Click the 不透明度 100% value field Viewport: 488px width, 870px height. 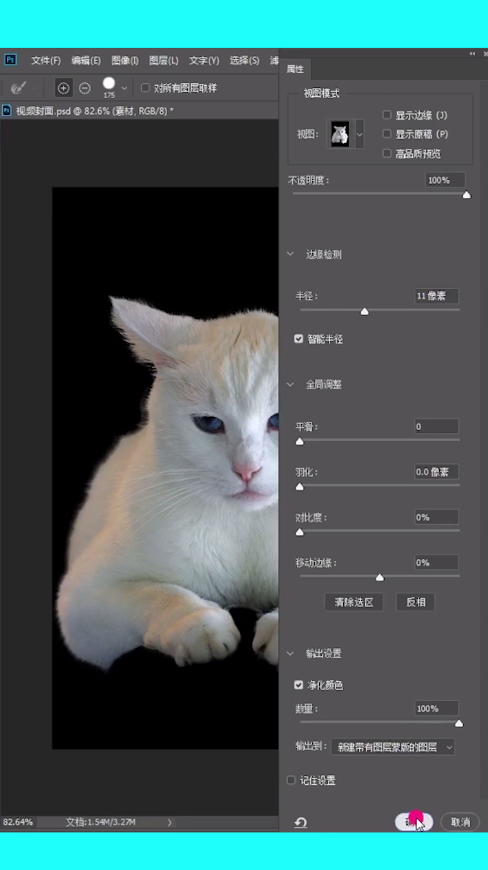coord(445,180)
